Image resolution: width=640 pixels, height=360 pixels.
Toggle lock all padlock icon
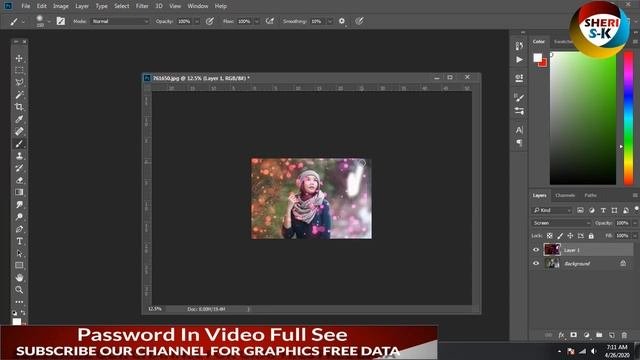[591, 236]
